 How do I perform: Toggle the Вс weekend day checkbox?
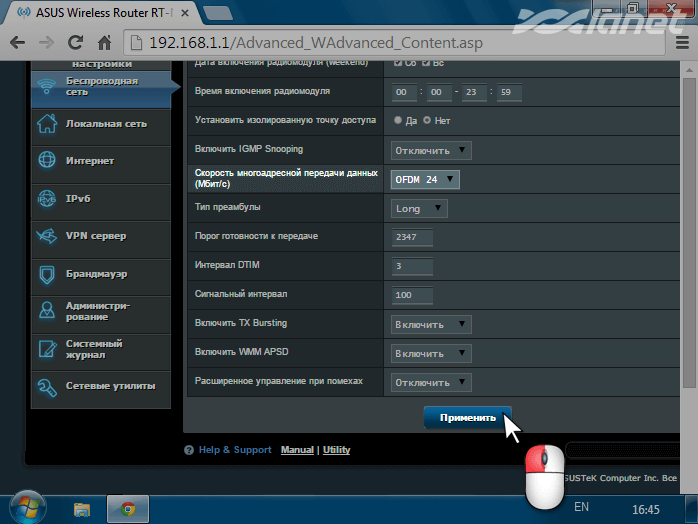tap(426, 63)
